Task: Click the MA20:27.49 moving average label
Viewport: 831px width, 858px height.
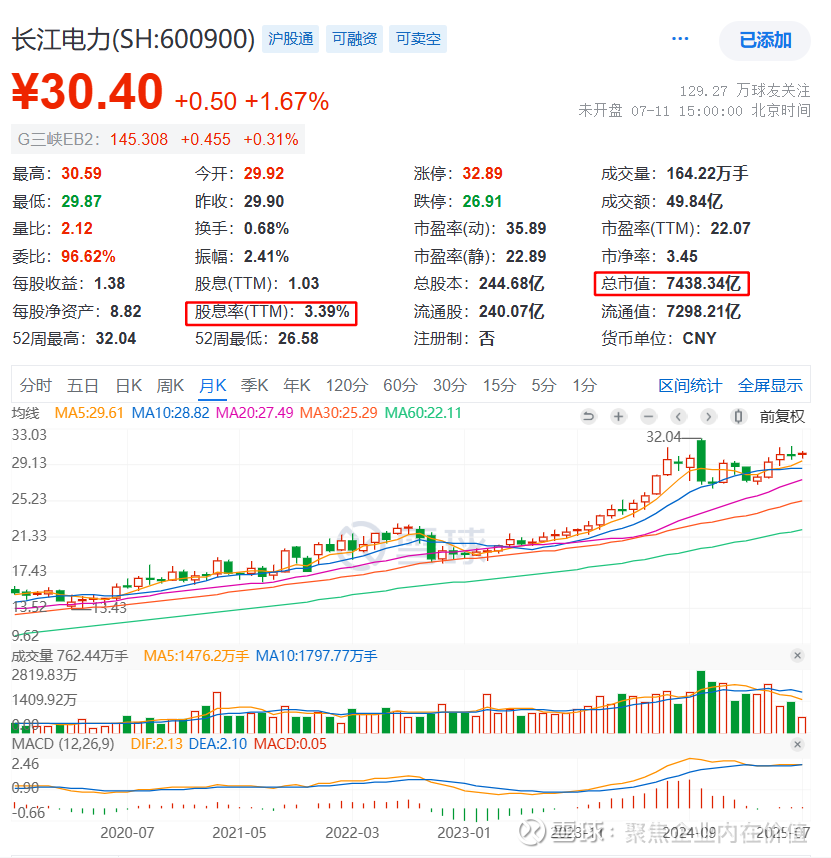Action: click(x=254, y=413)
